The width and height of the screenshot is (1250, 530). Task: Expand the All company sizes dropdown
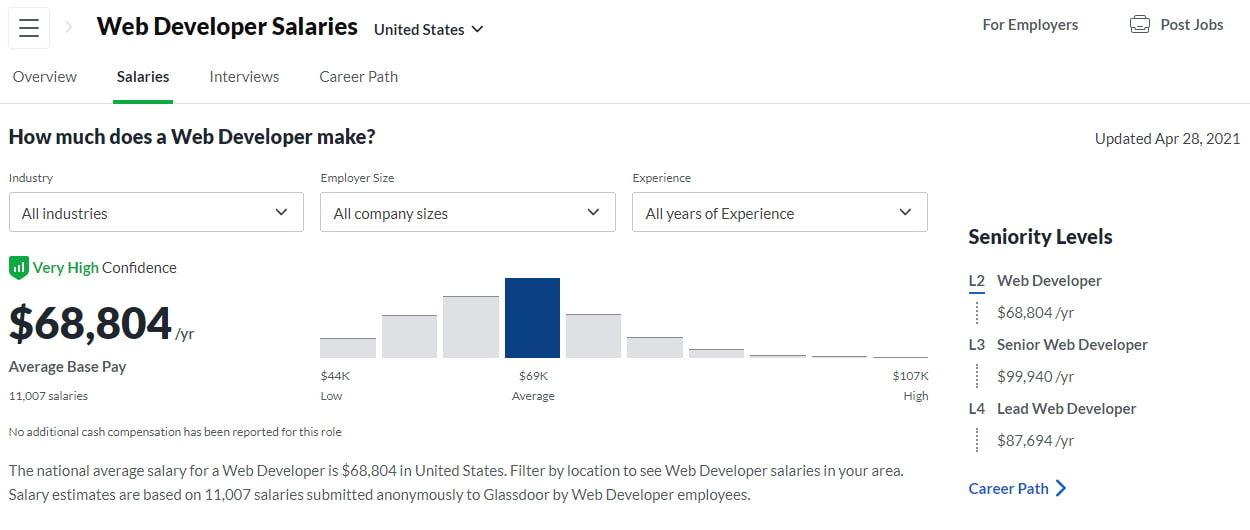pyautogui.click(x=467, y=212)
